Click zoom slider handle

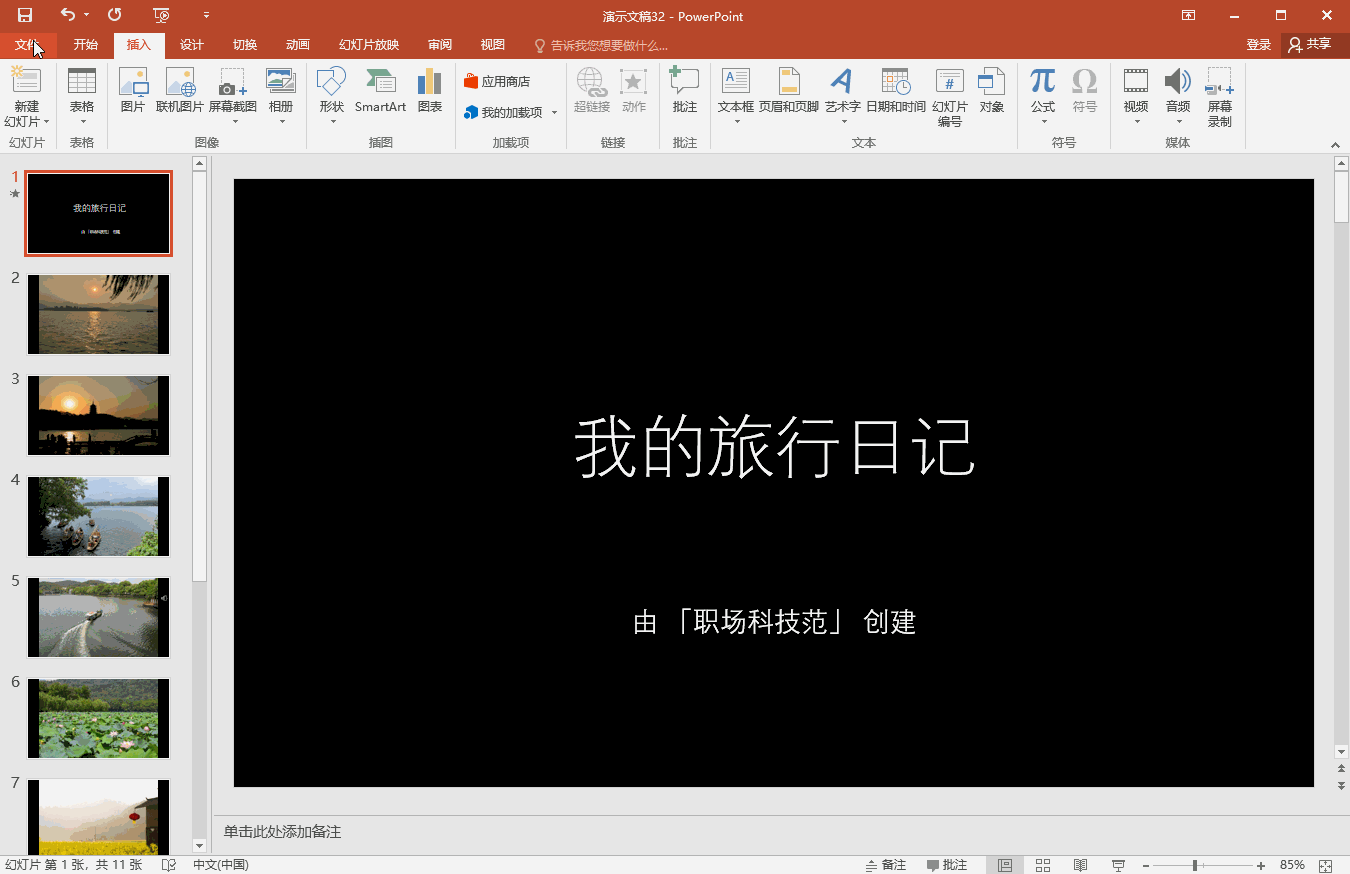pos(1194,865)
